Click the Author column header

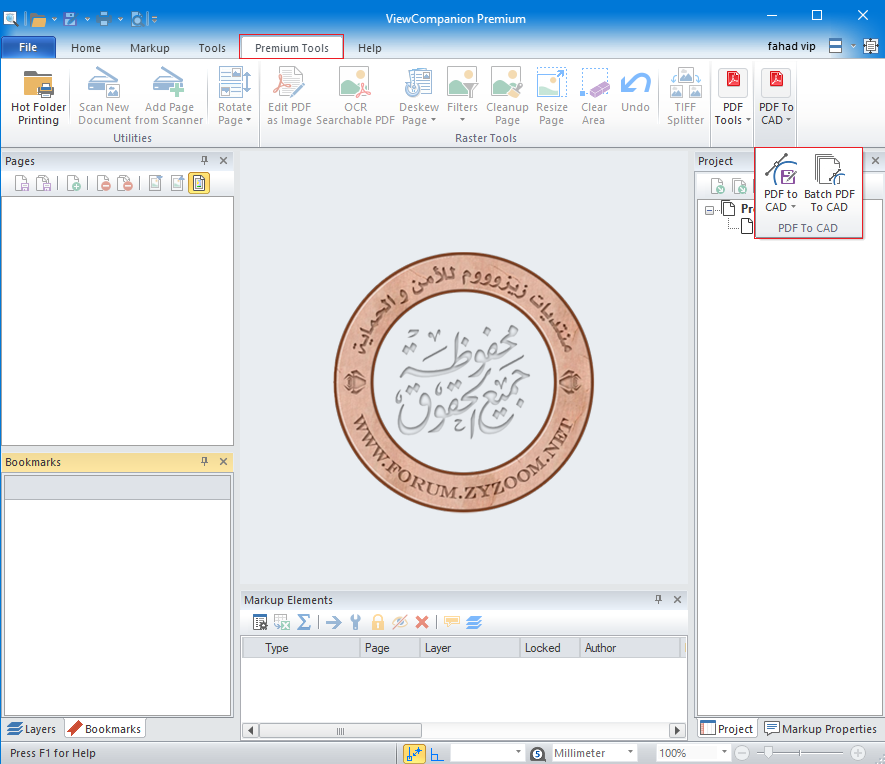pyautogui.click(x=630, y=648)
